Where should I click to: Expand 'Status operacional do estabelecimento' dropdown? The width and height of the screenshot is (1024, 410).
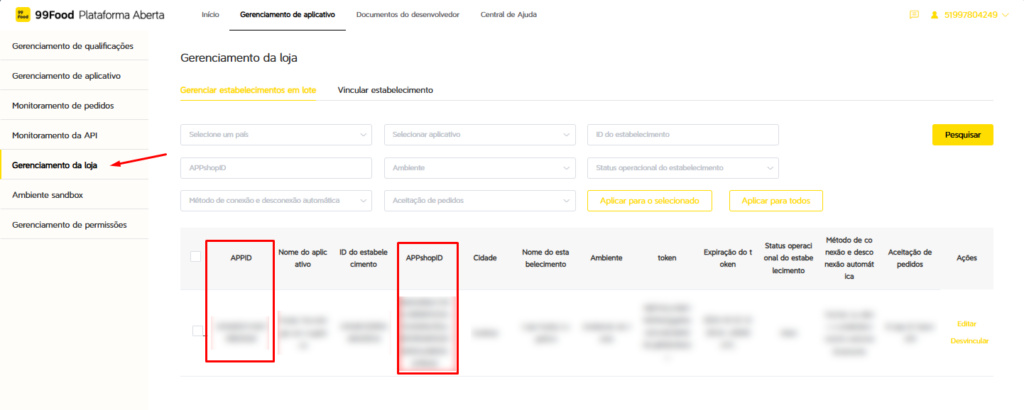click(683, 168)
